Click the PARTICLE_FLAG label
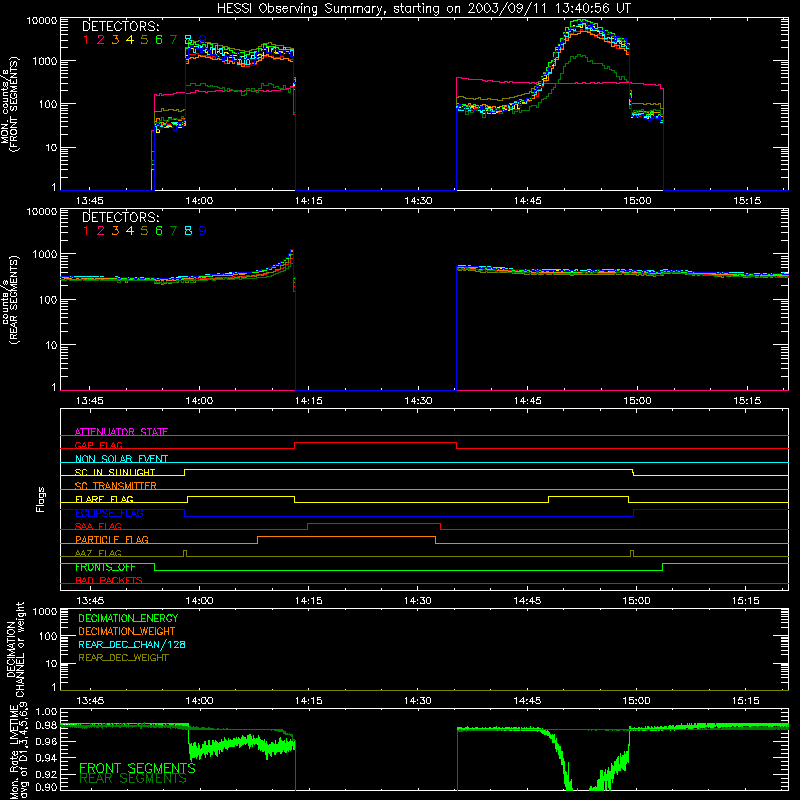The height and width of the screenshot is (800, 800). tap(112, 539)
